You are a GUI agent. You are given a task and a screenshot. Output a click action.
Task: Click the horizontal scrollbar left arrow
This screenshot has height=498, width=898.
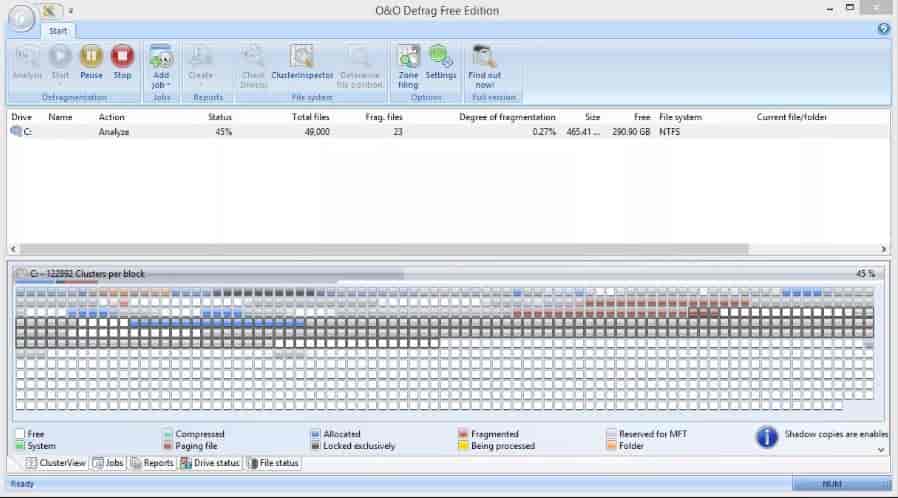coord(13,249)
